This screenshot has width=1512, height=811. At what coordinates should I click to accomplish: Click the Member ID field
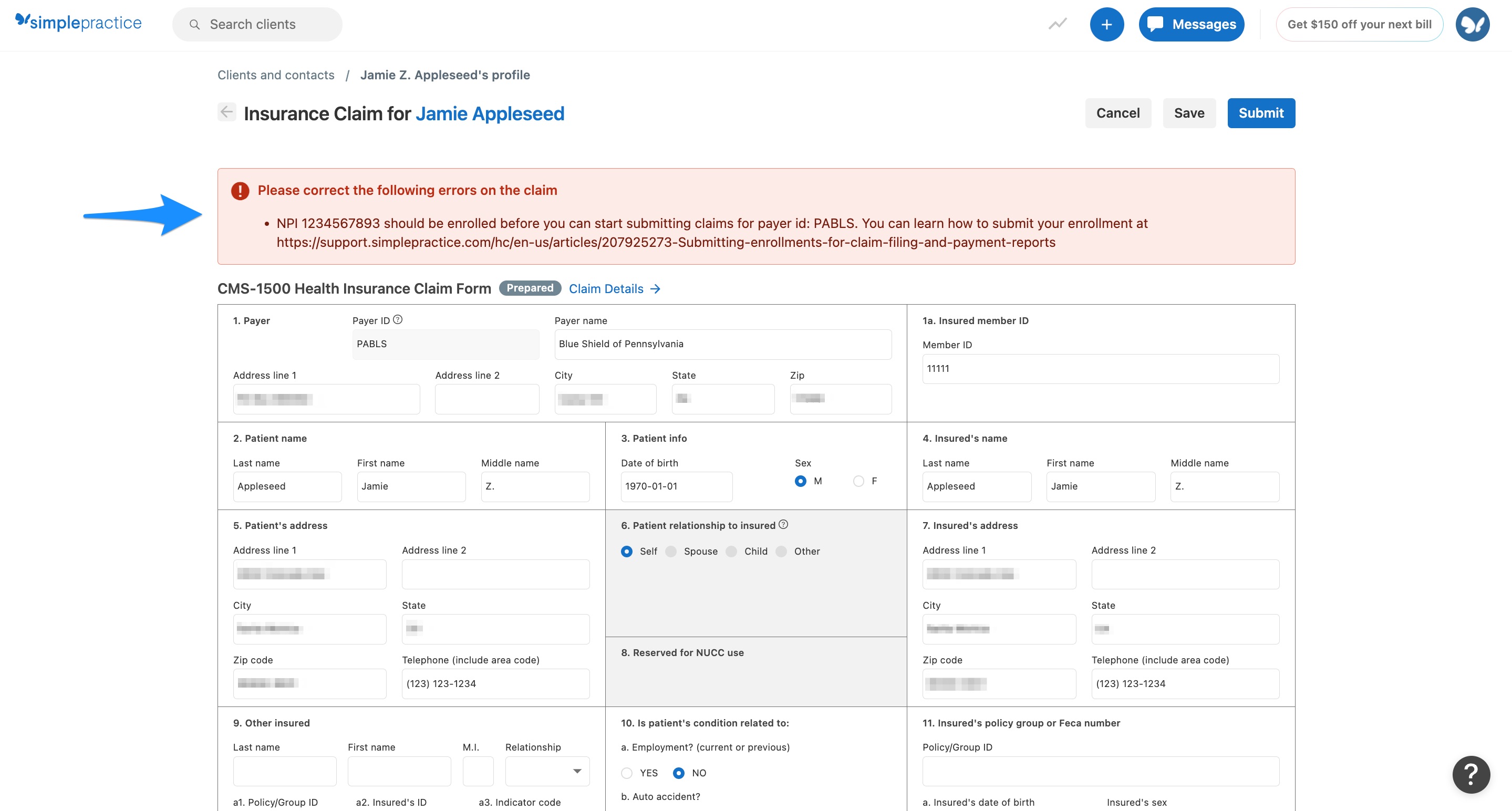tap(1101, 369)
